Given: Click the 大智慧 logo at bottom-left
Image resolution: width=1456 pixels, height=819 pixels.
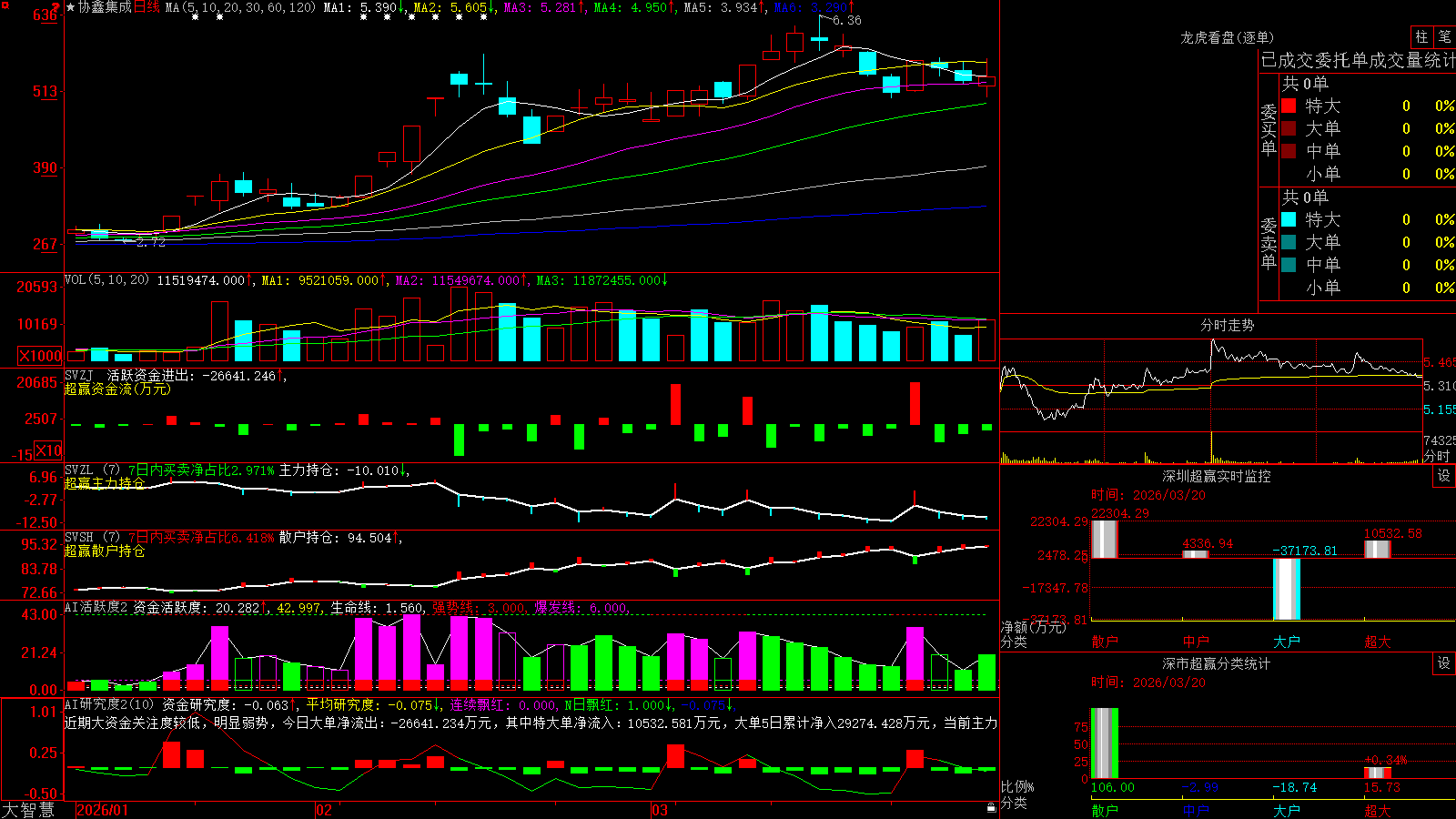Looking at the screenshot, I should (x=28, y=809).
